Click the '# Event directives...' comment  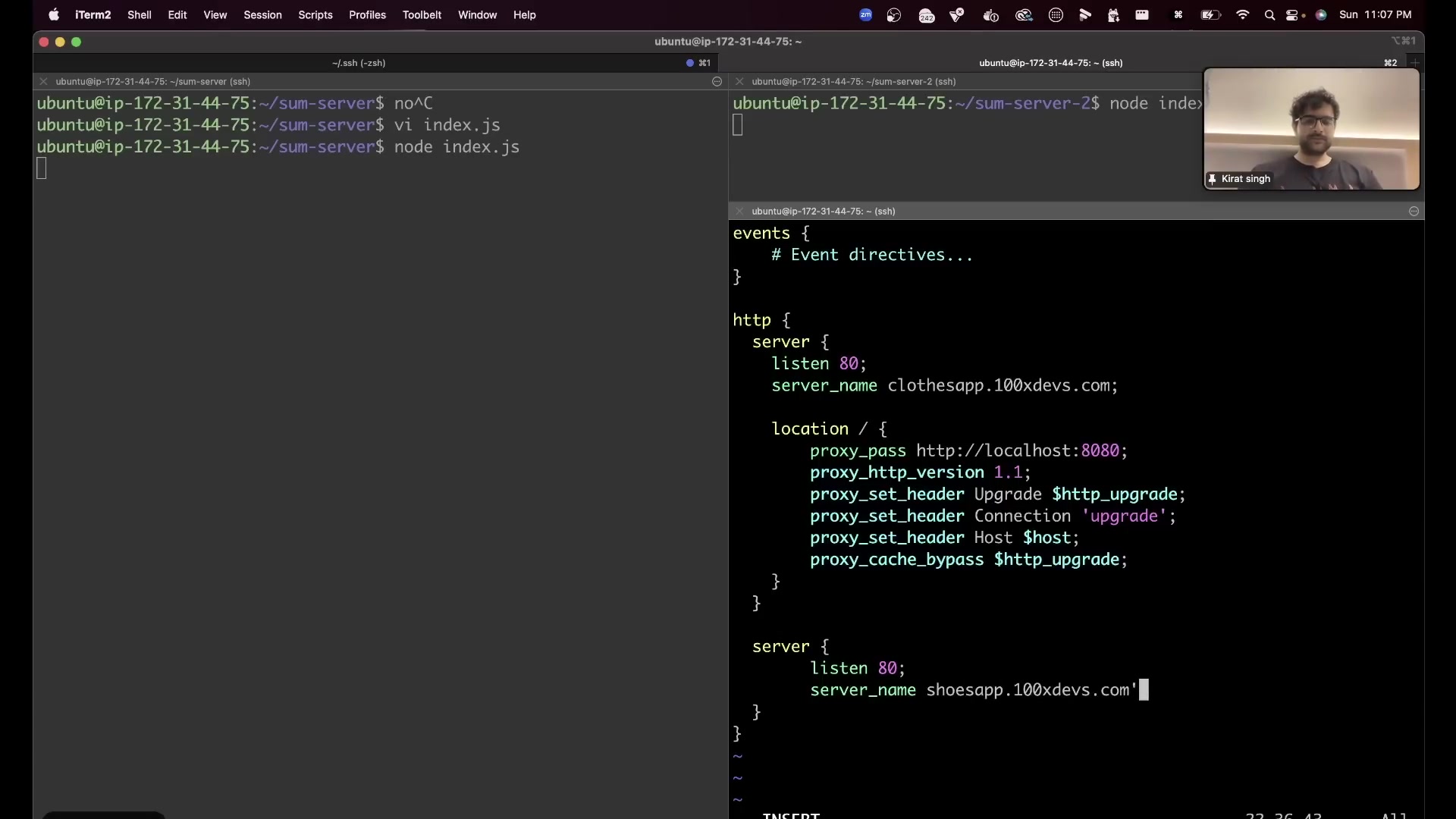[871, 256]
